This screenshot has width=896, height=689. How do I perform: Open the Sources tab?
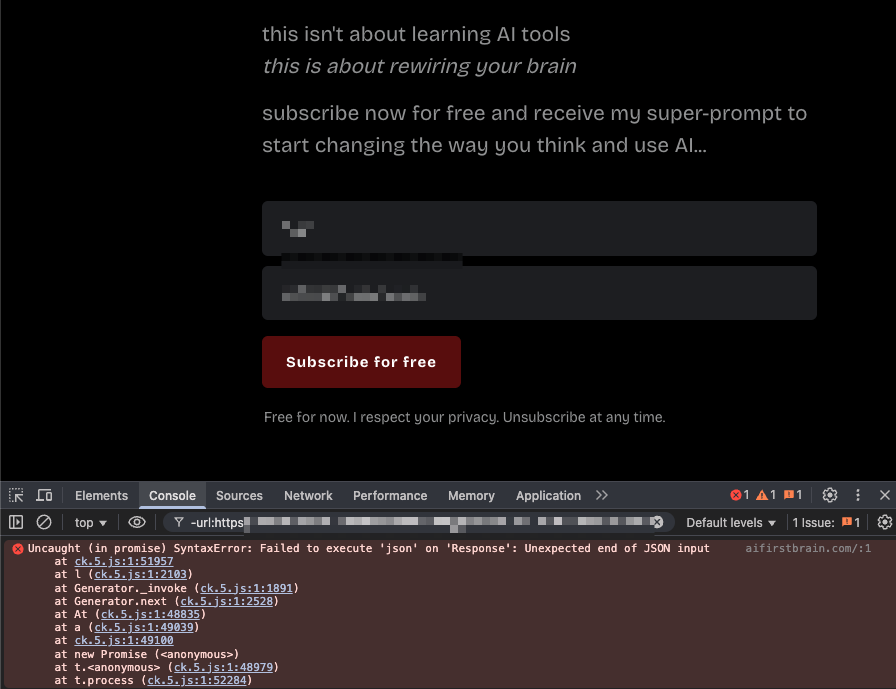pyautogui.click(x=239, y=495)
